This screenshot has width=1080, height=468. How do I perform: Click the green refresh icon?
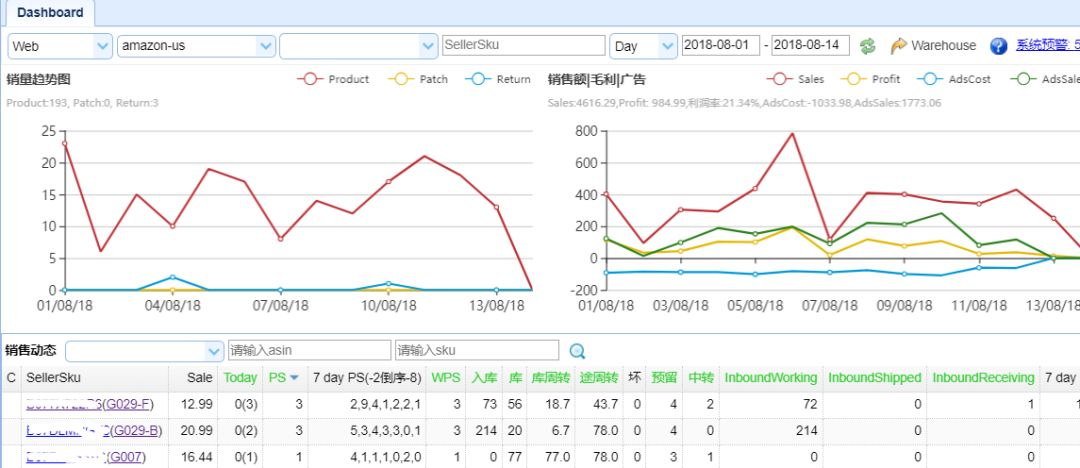(867, 46)
